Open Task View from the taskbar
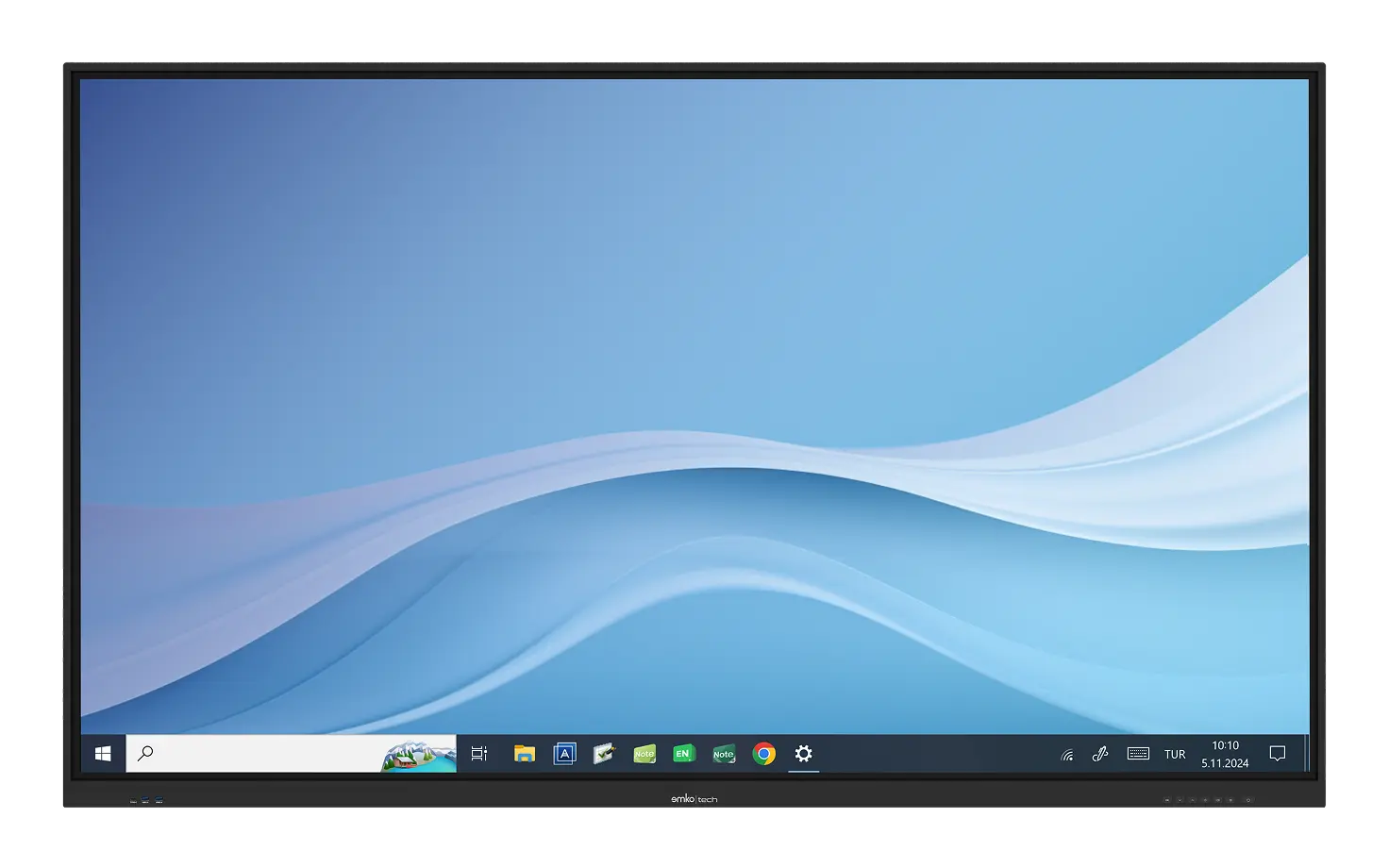This screenshot has height=868, width=1389. (479, 754)
